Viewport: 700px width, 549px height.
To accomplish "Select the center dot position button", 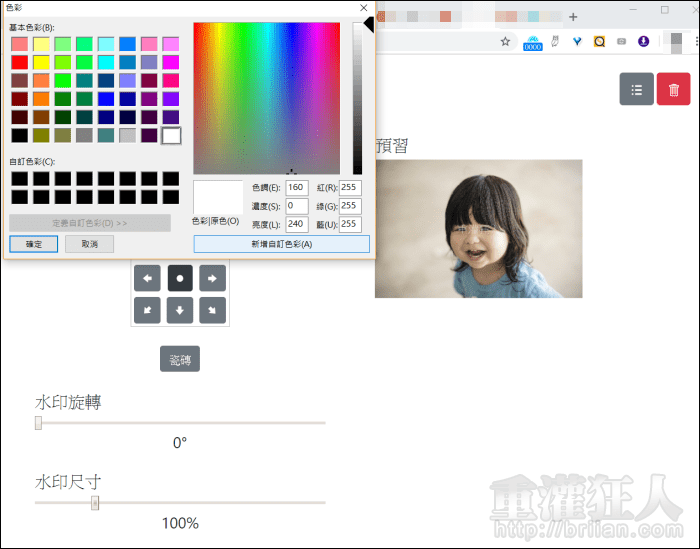I will tap(180, 278).
